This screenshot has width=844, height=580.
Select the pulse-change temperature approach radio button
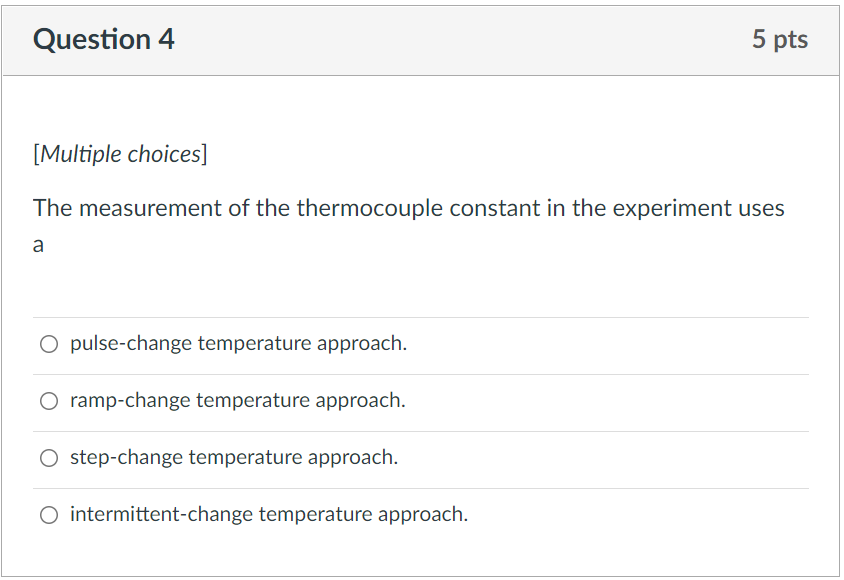click(49, 344)
